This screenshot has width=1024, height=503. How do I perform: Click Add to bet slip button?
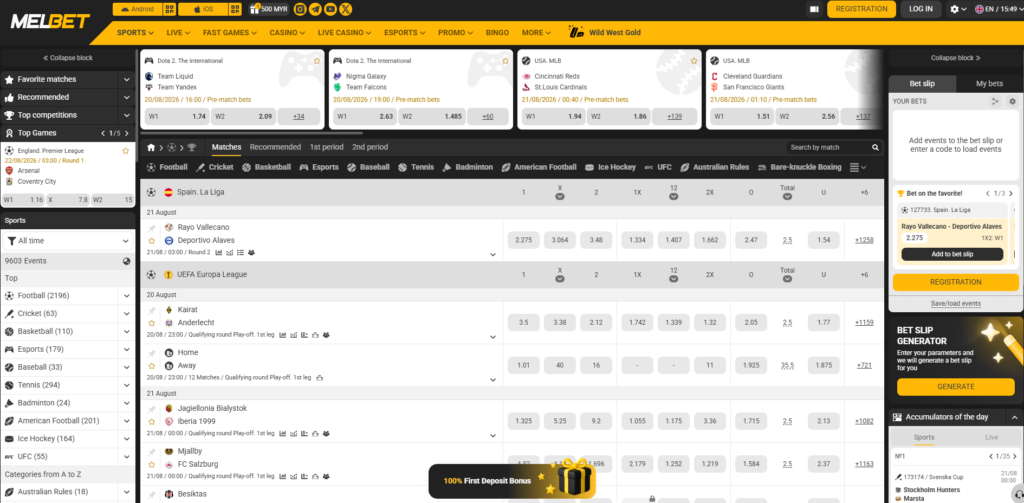(952, 254)
